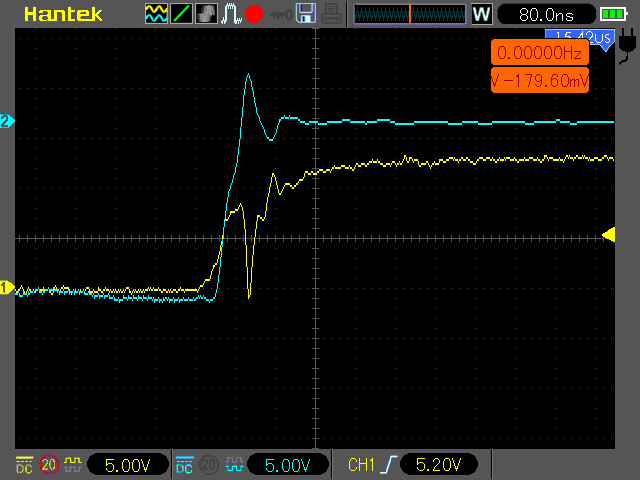Viewport: 640px width, 480px height.
Task: Click the power plug icon
Action: 627,46
